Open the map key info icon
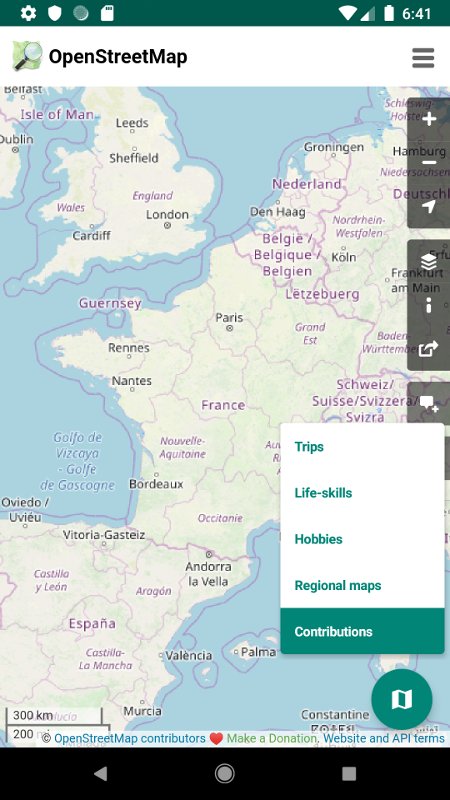Screen dimensions: 450x800 (x=429, y=305)
